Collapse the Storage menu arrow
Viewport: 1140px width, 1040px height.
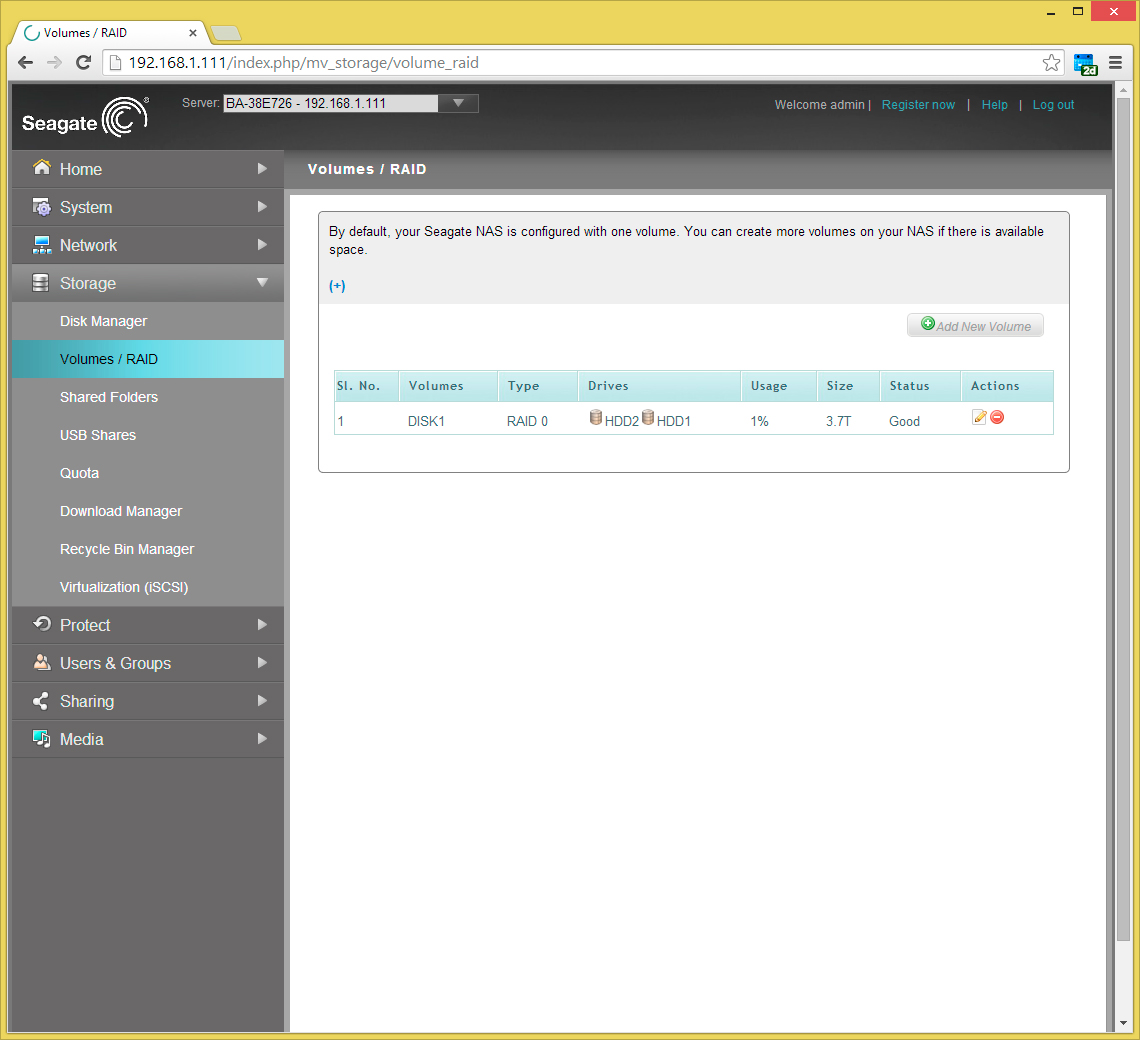click(262, 282)
